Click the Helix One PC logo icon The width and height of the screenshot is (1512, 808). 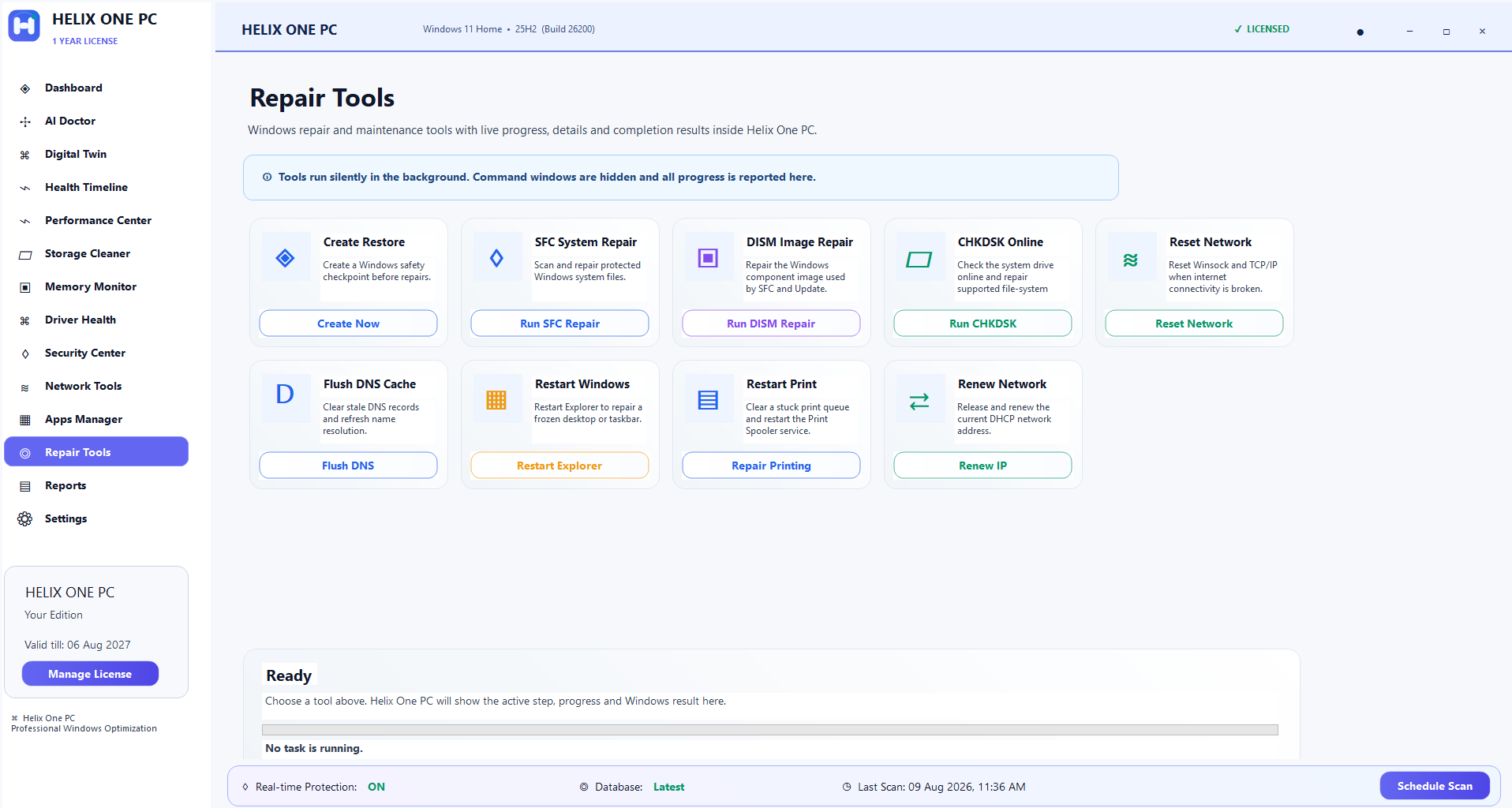tap(24, 26)
